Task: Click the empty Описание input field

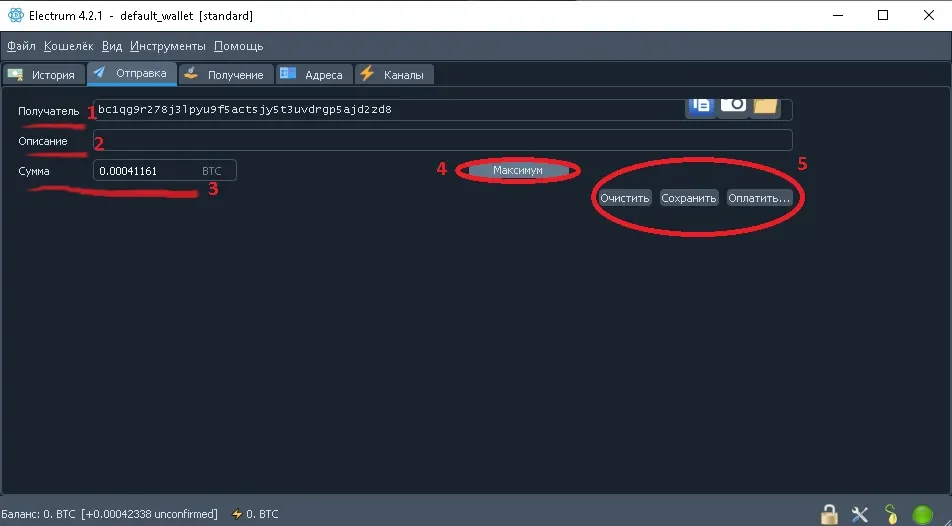Action: (443, 140)
